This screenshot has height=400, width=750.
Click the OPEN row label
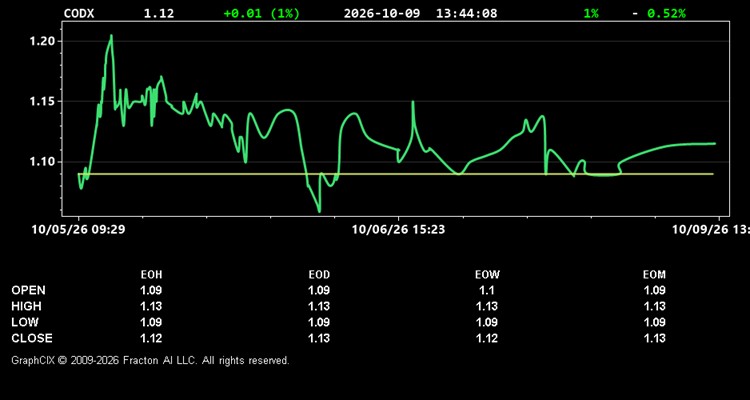[29, 290]
